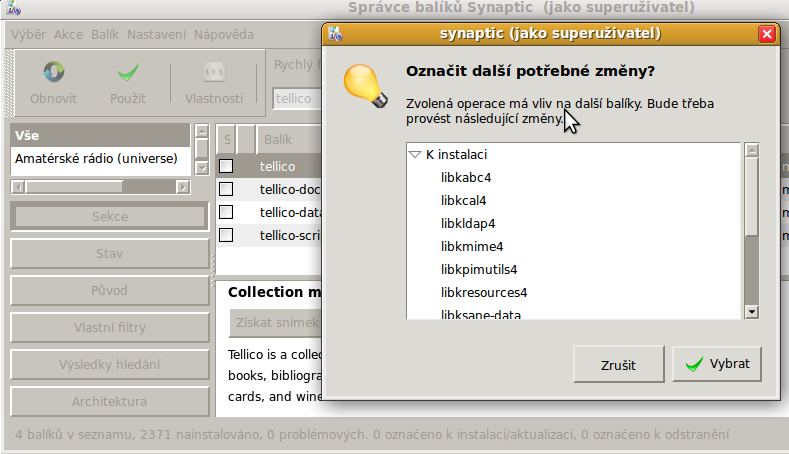Select the tellico-scripts package row
Viewport: 789px width, 454px height.
[x=269, y=235]
